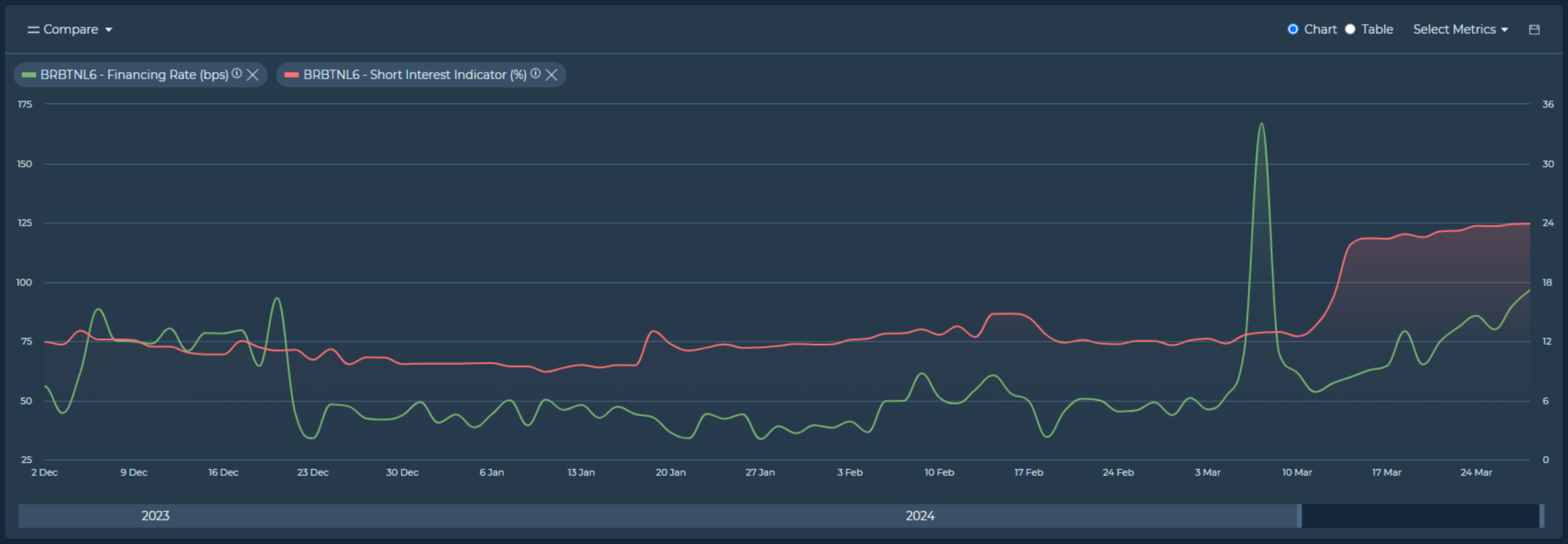Switch to the Table view radio button
1568x544 pixels.
click(x=1351, y=29)
